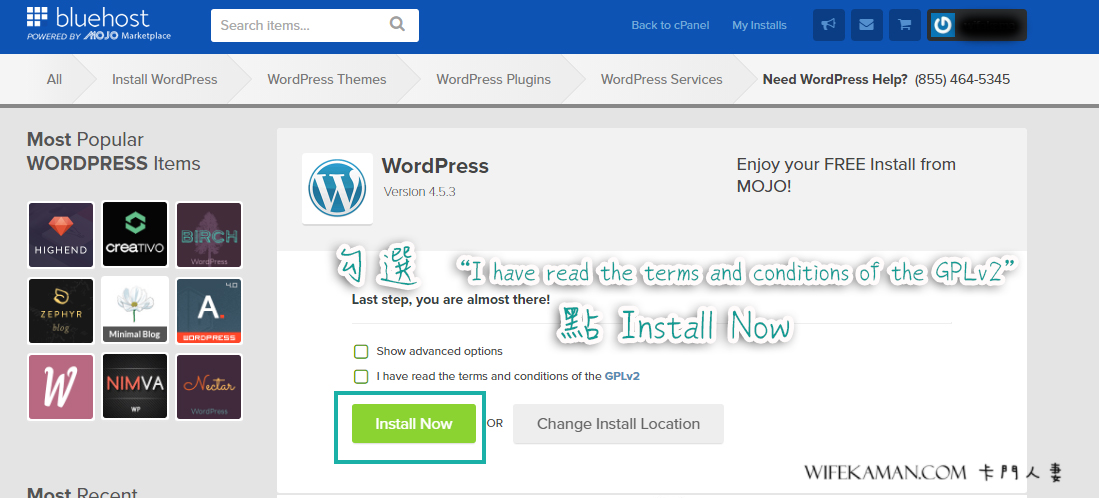This screenshot has height=498, width=1099.
Task: Check the GPLv2 terms agreement box
Action: (361, 377)
